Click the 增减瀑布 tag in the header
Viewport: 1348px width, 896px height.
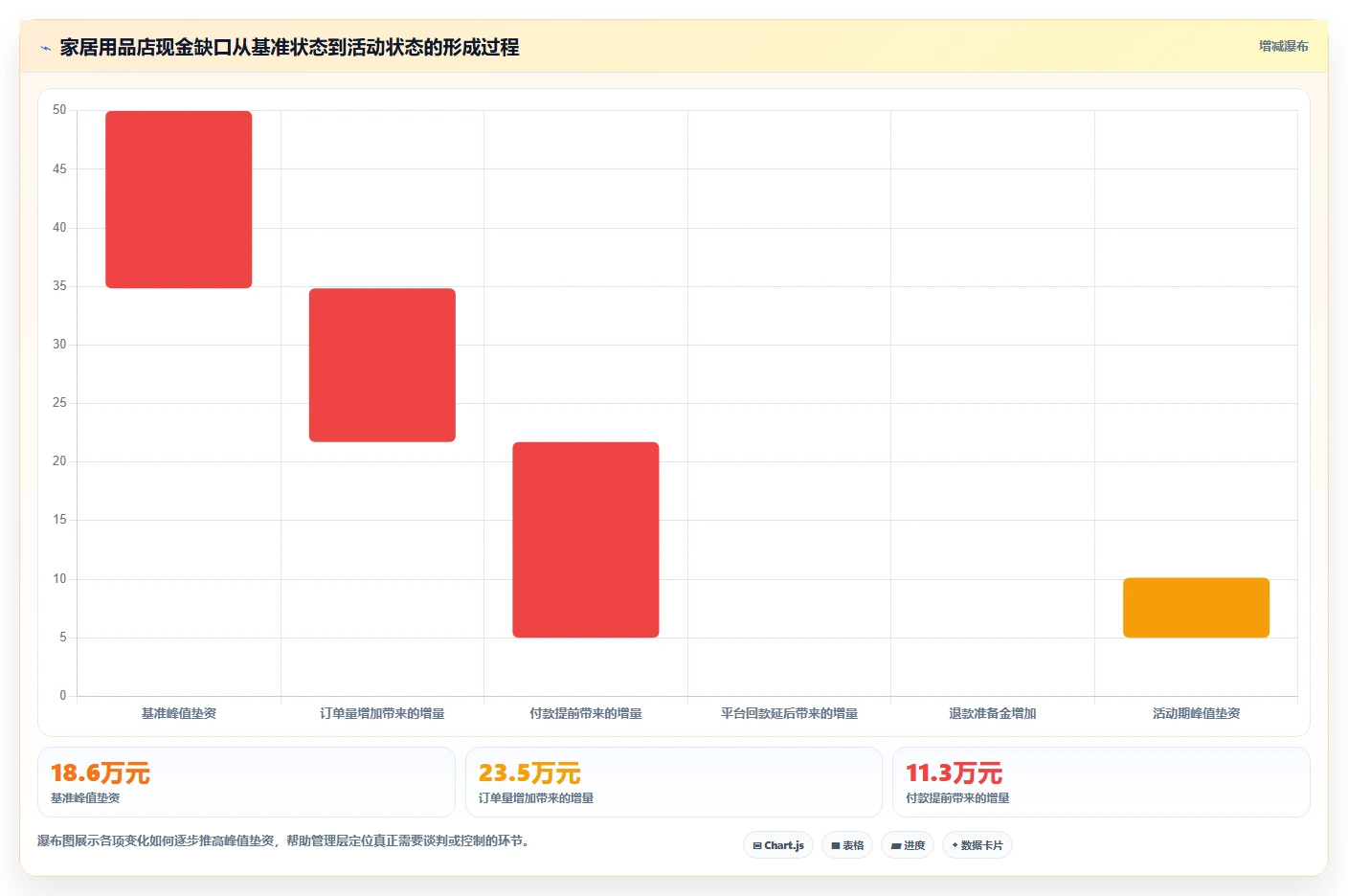(1283, 46)
